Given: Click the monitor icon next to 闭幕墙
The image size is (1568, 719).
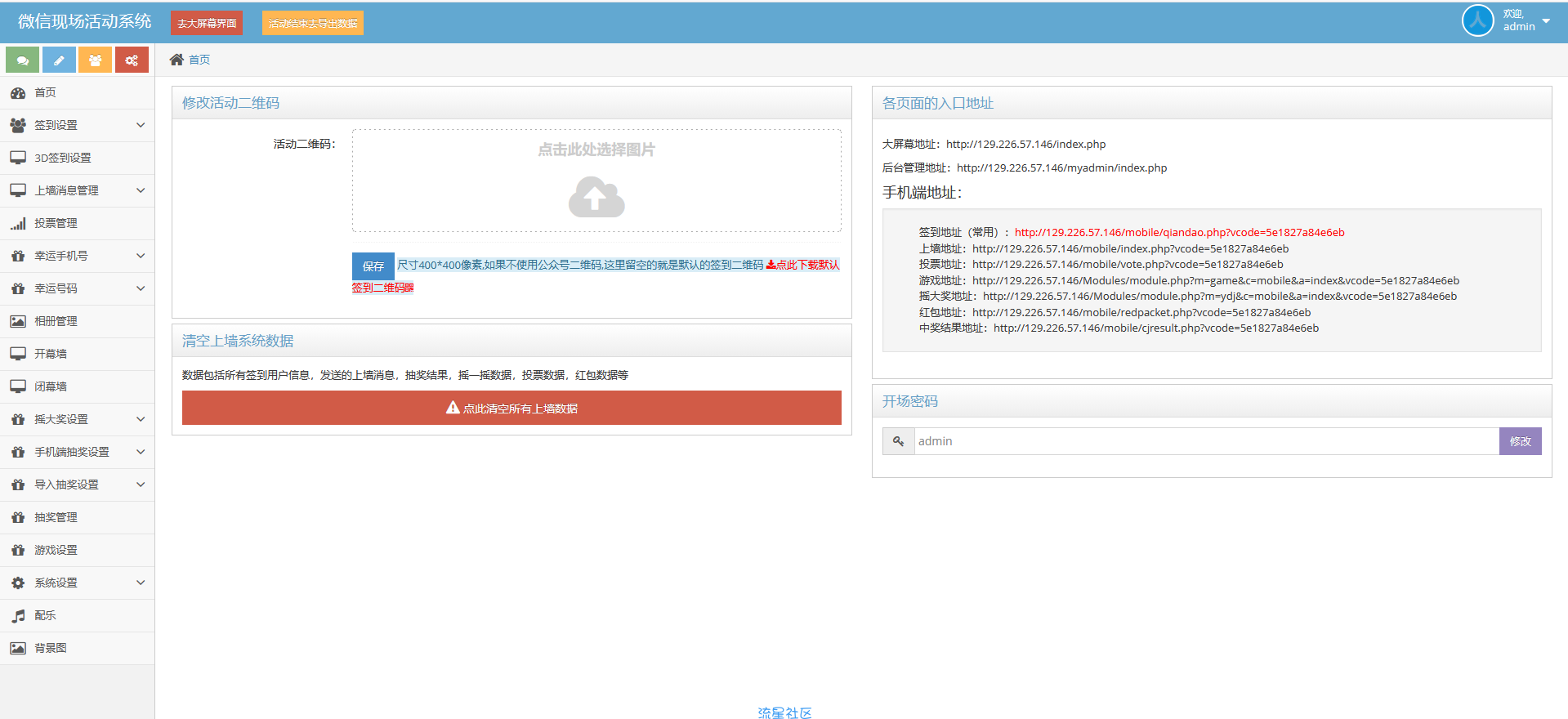Looking at the screenshot, I should tap(18, 386).
